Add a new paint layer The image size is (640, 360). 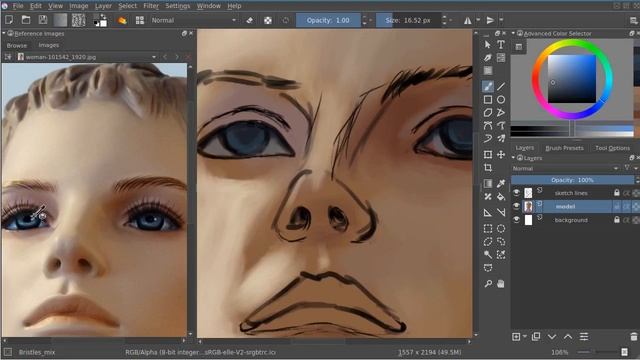[x=516, y=337]
